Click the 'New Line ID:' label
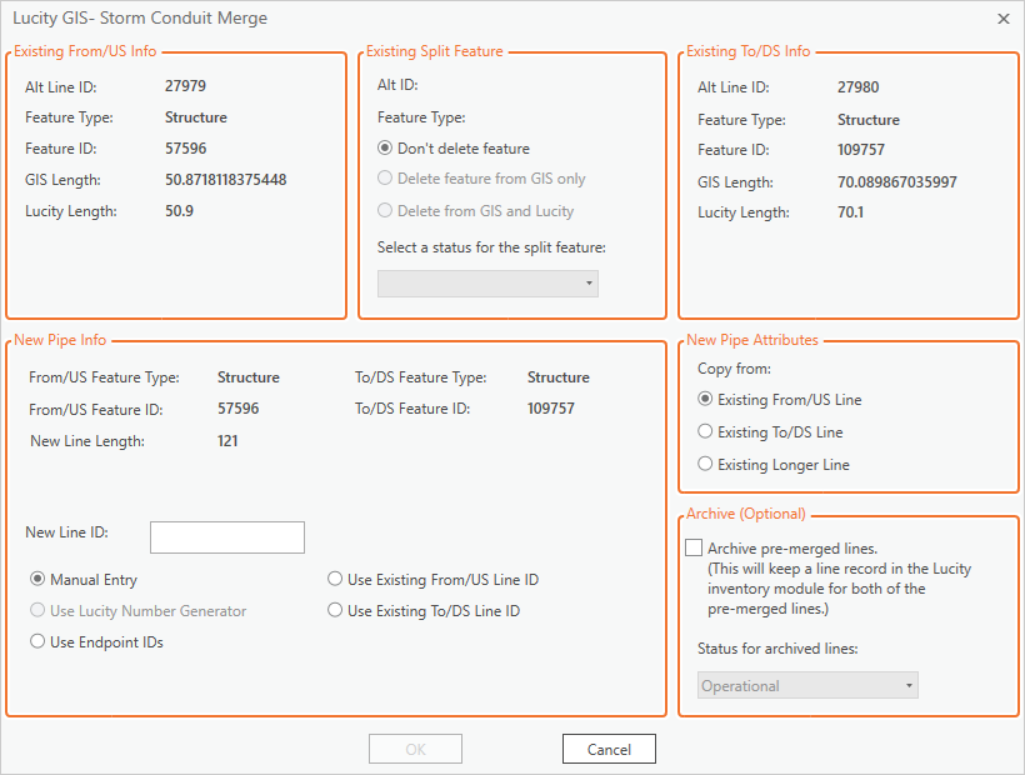This screenshot has height=775, width=1025. pos(67,533)
